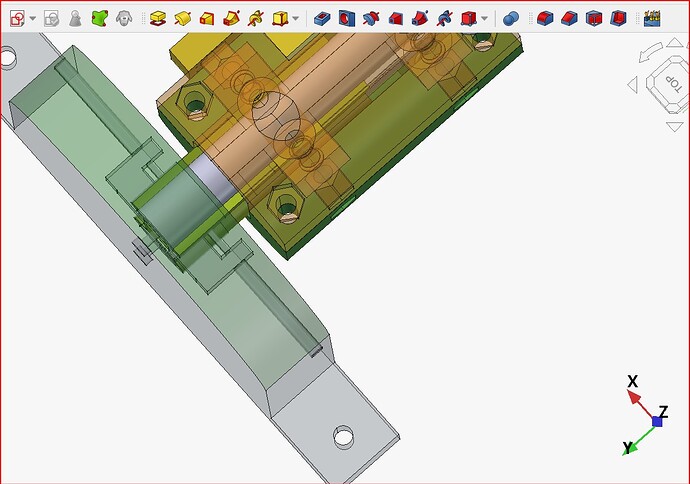Select the lower hex nut on plate

(287, 206)
